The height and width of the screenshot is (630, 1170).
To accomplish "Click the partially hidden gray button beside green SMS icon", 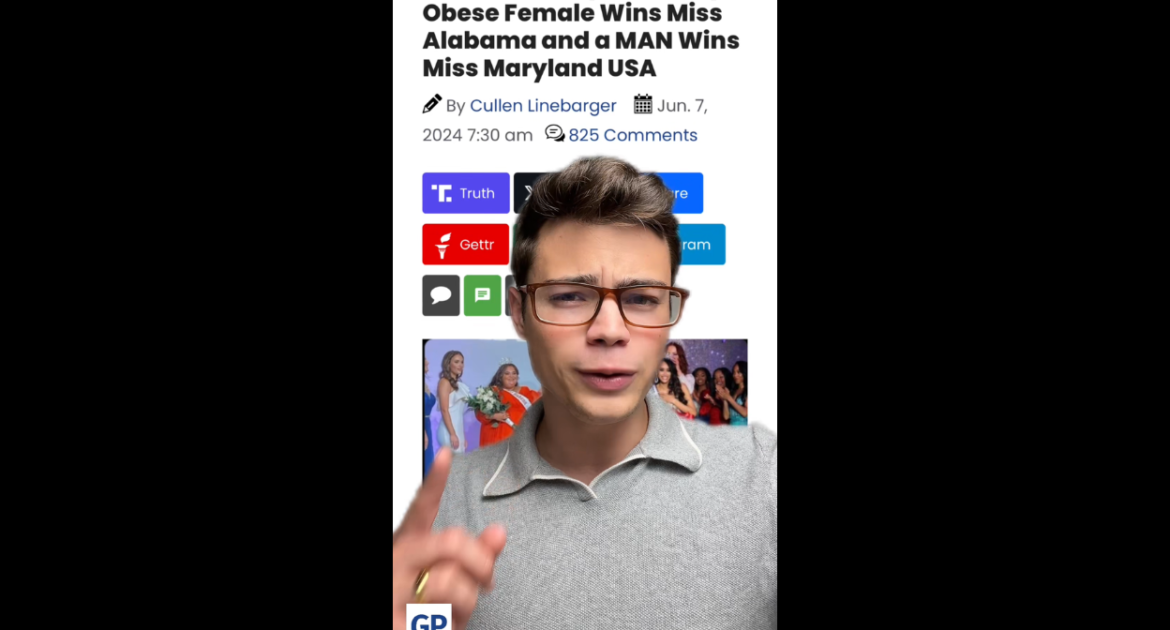I will [510, 296].
